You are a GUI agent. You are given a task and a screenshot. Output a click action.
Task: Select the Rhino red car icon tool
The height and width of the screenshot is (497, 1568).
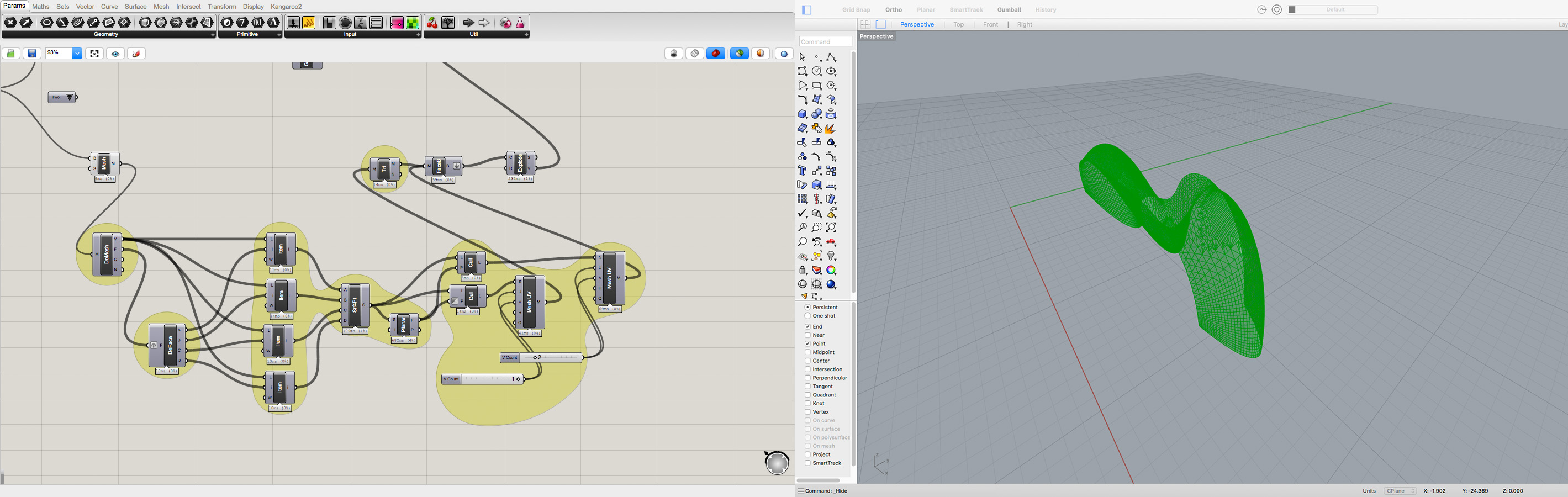click(x=831, y=241)
